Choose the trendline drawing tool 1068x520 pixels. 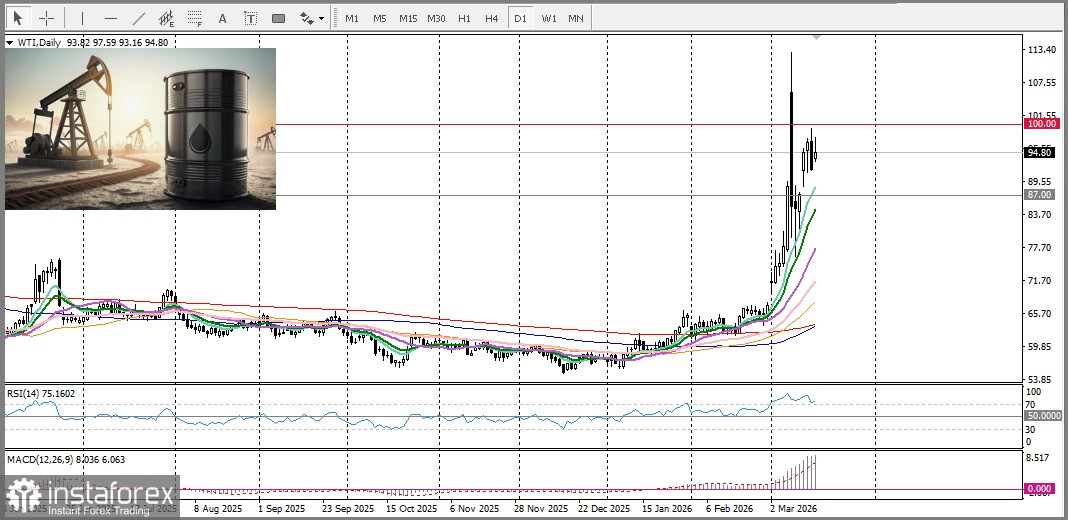click(138, 18)
